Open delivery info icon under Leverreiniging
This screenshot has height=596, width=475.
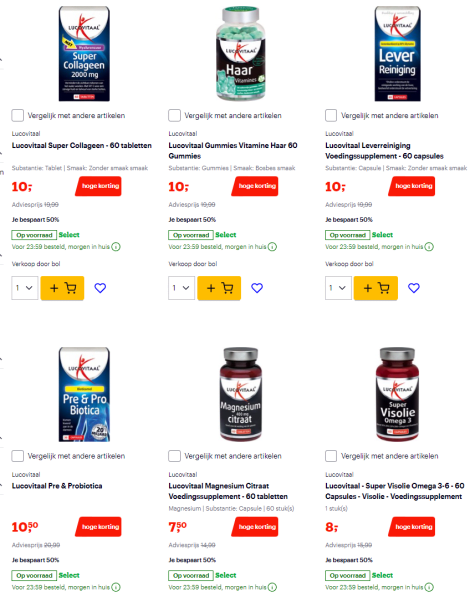tap(429, 247)
